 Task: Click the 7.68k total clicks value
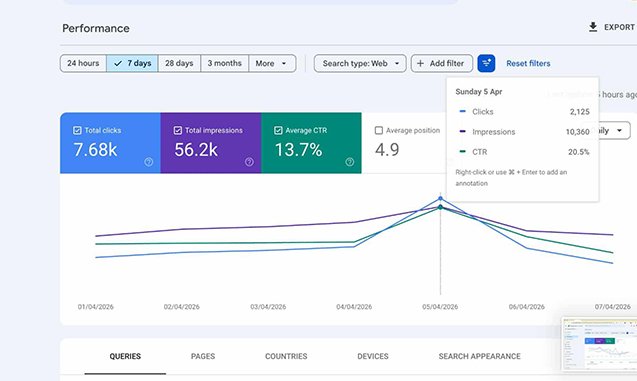[x=95, y=150]
